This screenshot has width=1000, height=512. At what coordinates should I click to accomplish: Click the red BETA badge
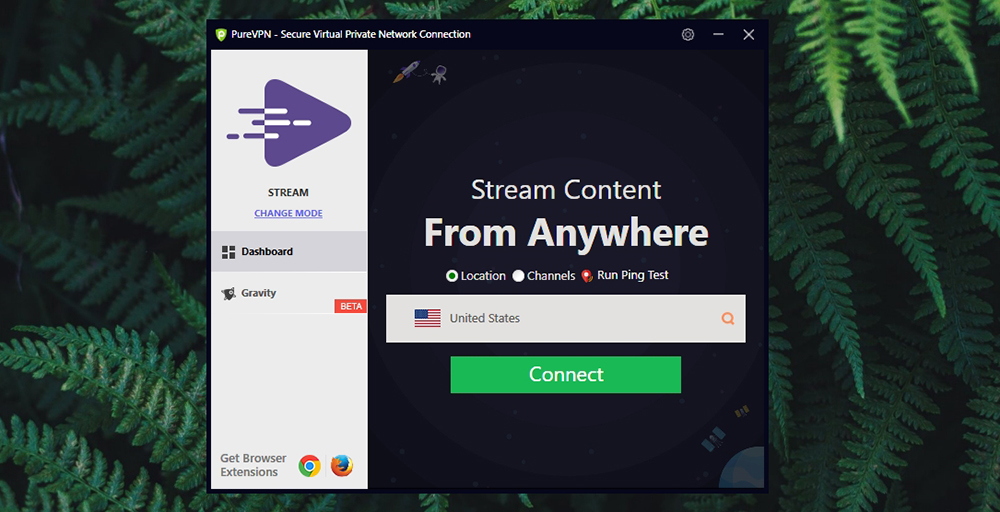click(351, 306)
